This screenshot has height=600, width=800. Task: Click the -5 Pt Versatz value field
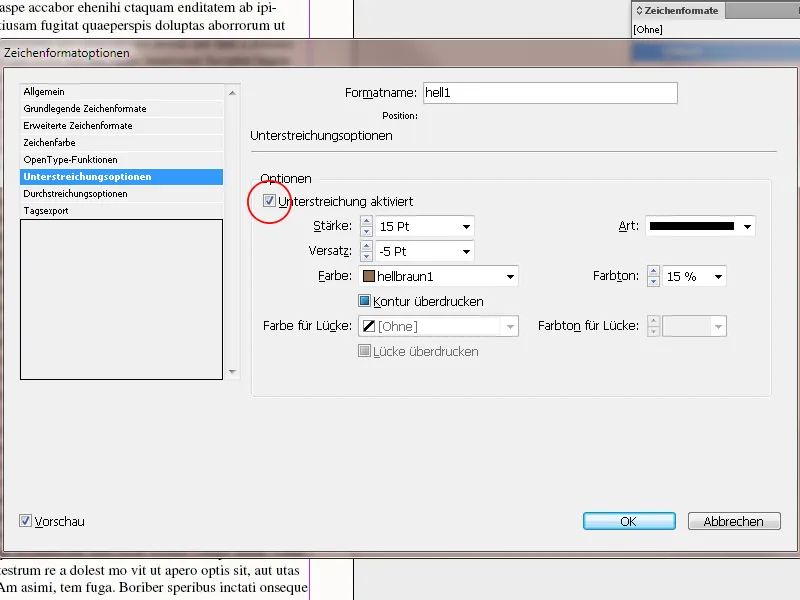pyautogui.click(x=417, y=252)
